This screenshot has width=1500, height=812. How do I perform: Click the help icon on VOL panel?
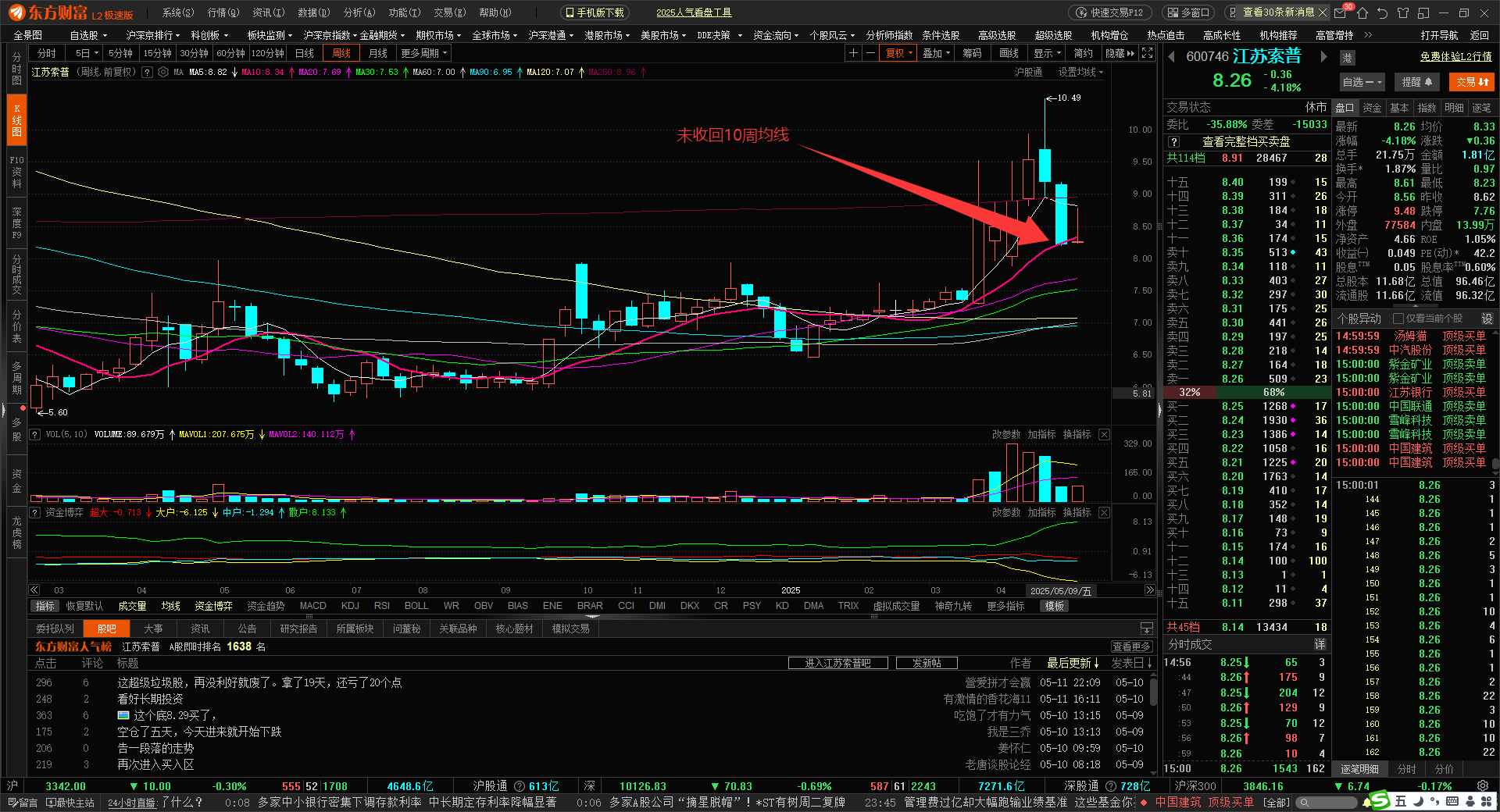(x=34, y=434)
